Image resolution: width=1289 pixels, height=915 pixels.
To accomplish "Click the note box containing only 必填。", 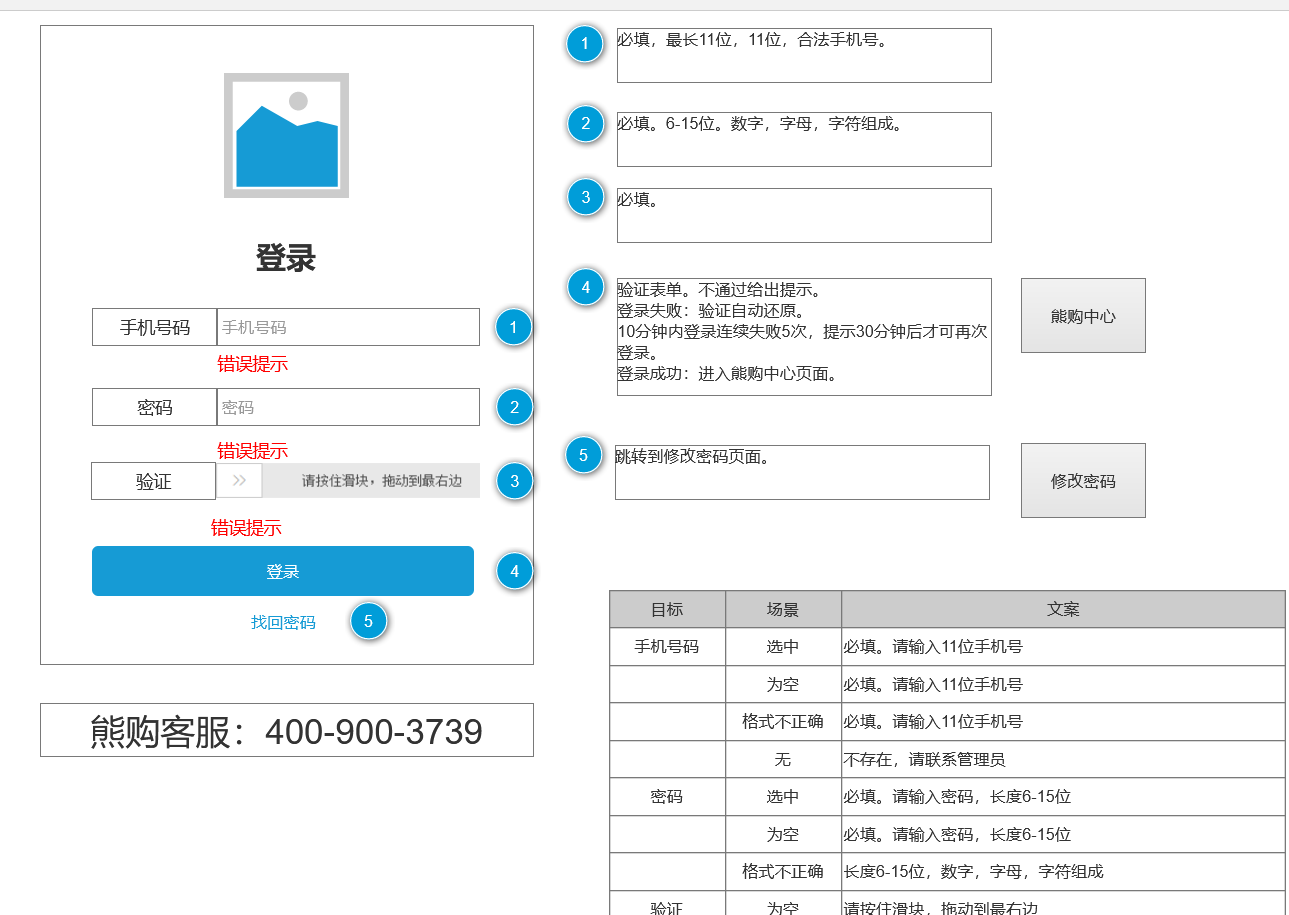I will click(804, 215).
